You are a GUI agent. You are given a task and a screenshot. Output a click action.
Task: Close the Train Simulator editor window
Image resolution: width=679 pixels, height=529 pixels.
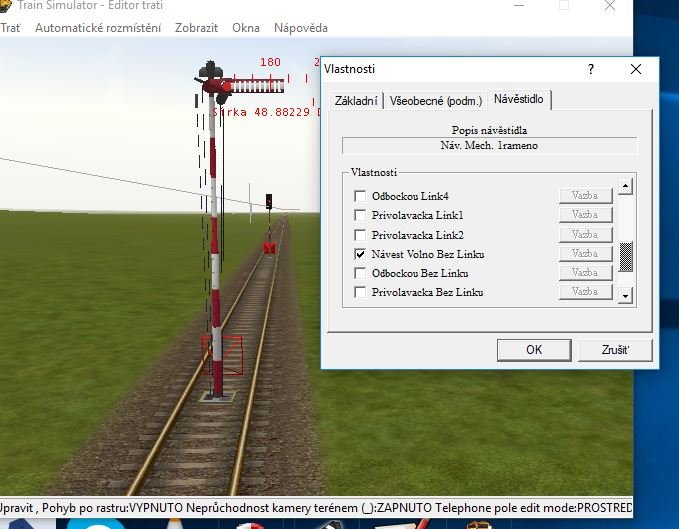(610, 6)
